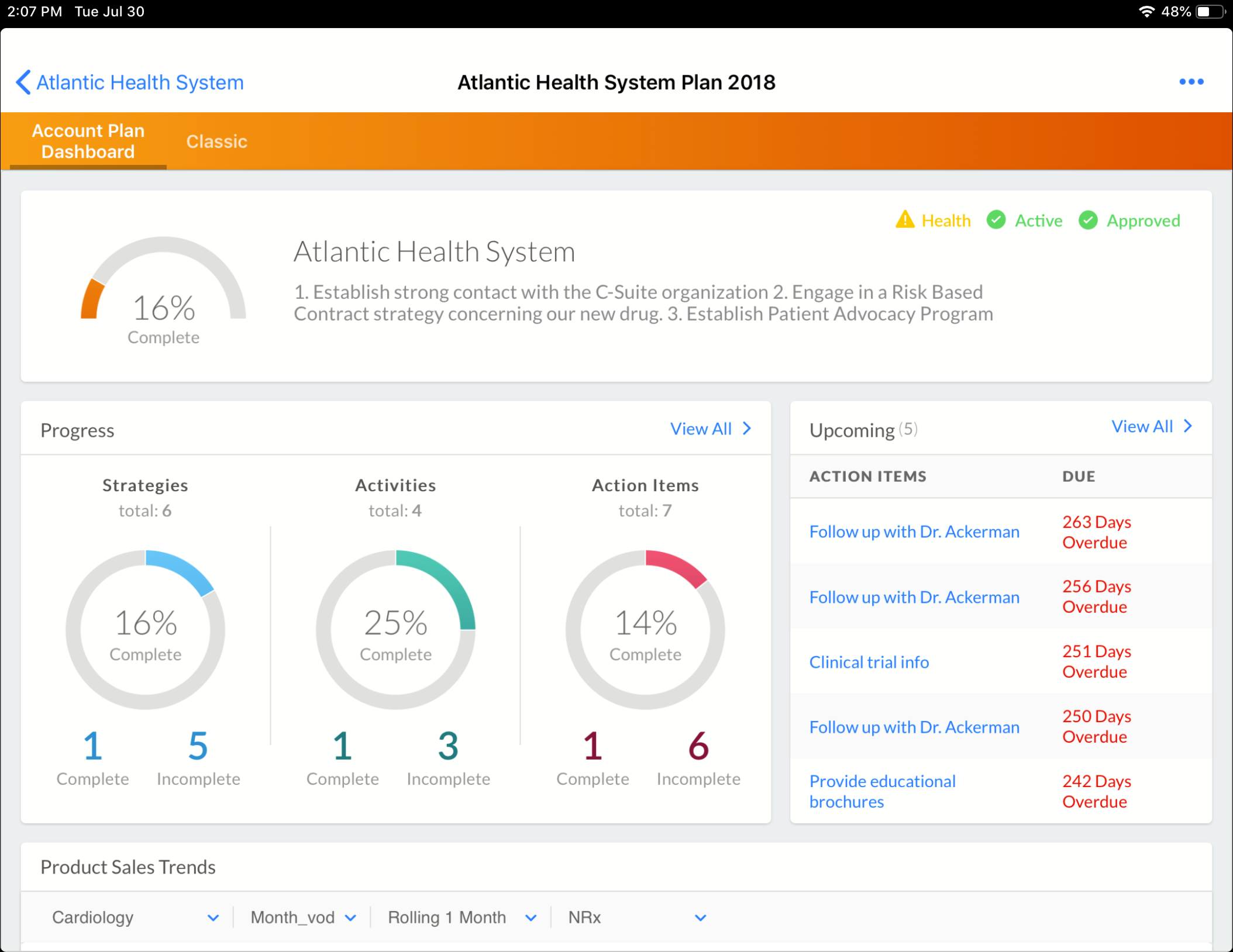Tap the back chevron to Atlantic Health System
This screenshot has width=1233, height=952.
23,82
